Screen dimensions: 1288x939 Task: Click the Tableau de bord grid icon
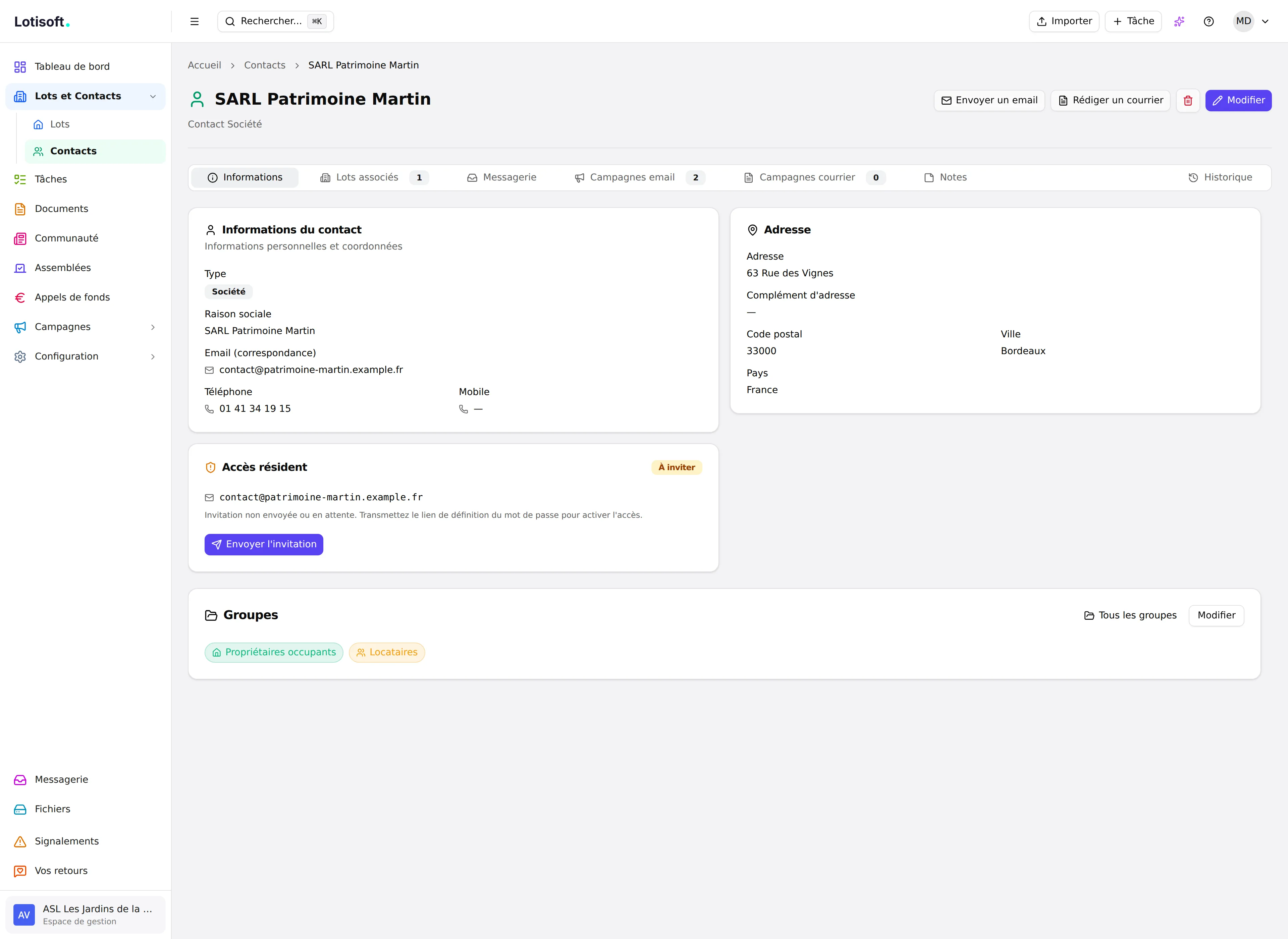click(x=20, y=67)
